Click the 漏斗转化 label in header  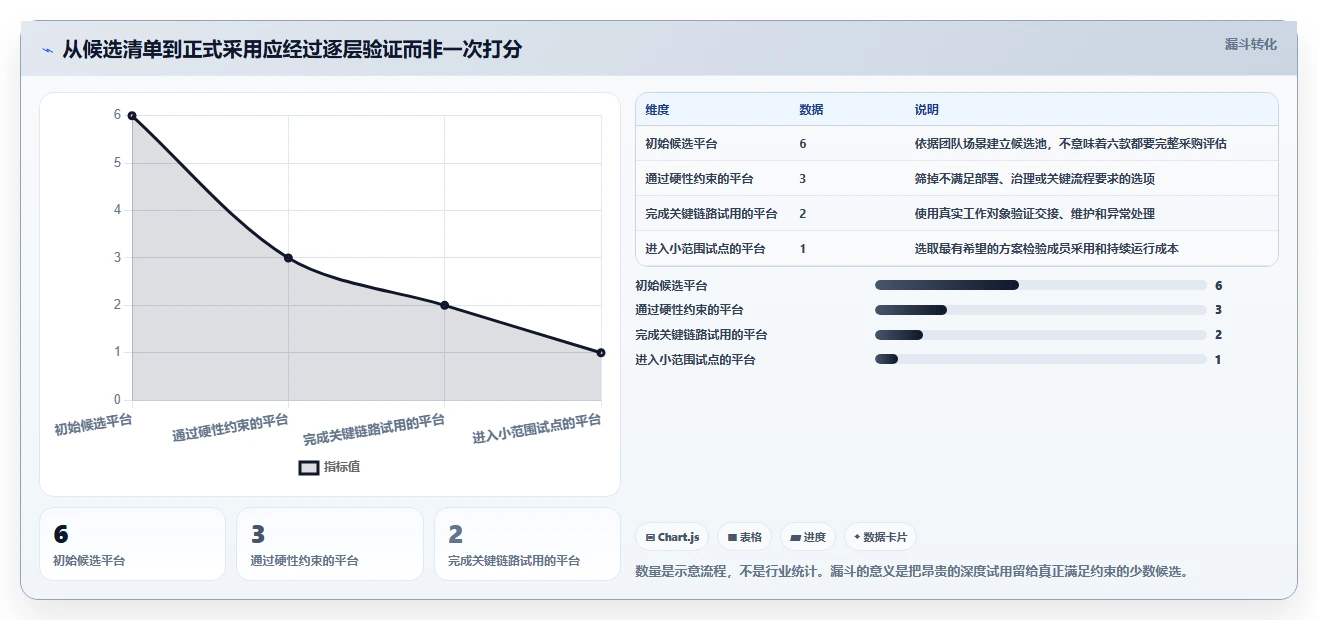point(1250,44)
